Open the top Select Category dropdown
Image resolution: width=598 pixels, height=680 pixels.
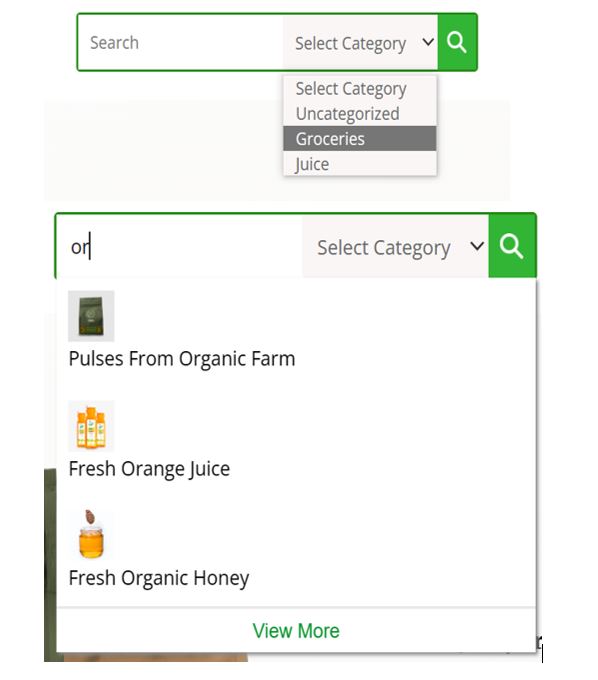tap(360, 43)
